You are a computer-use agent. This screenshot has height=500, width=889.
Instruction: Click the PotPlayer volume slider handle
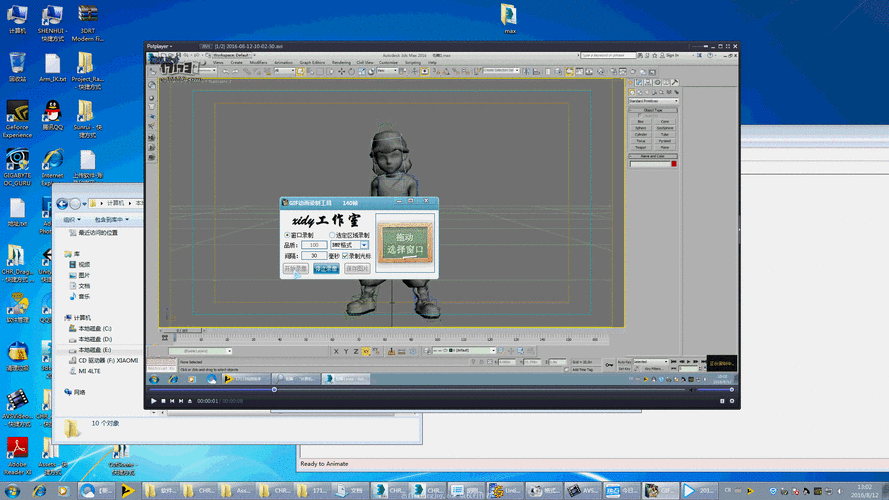click(x=731, y=389)
